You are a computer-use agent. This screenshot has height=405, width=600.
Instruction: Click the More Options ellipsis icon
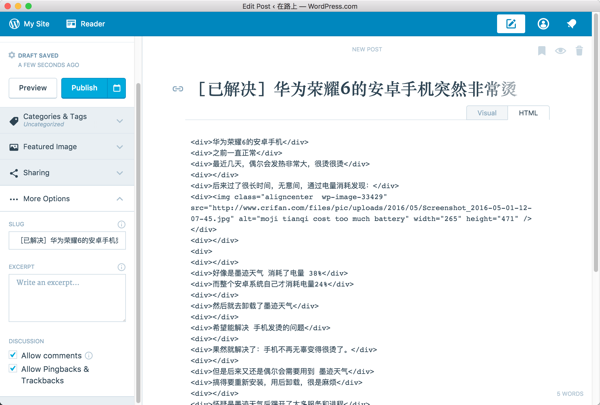tap(14, 199)
